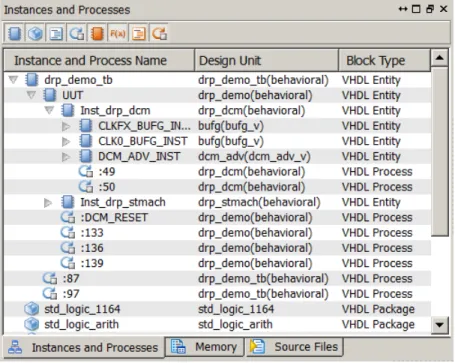
Task: Expand the CLKFX_BUFG_IN... tree node
Action: pyautogui.click(x=66, y=126)
